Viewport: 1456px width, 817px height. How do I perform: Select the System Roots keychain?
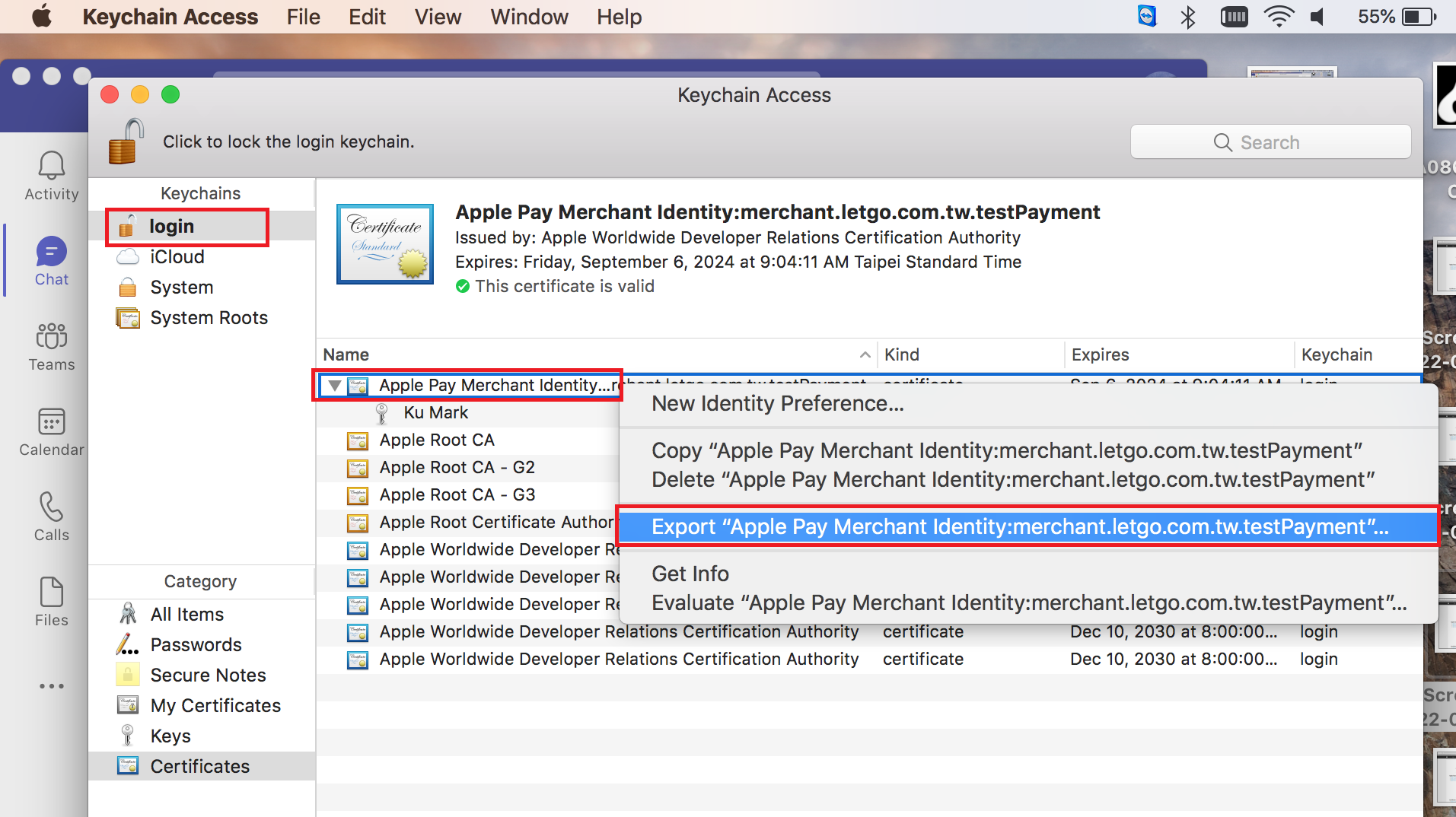[x=209, y=318]
